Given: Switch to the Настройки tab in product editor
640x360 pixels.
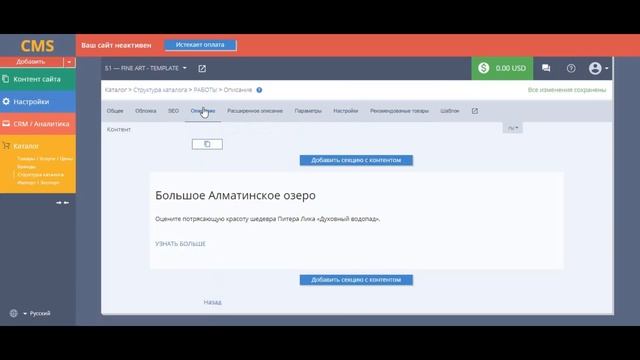Looking at the screenshot, I should point(346,111).
